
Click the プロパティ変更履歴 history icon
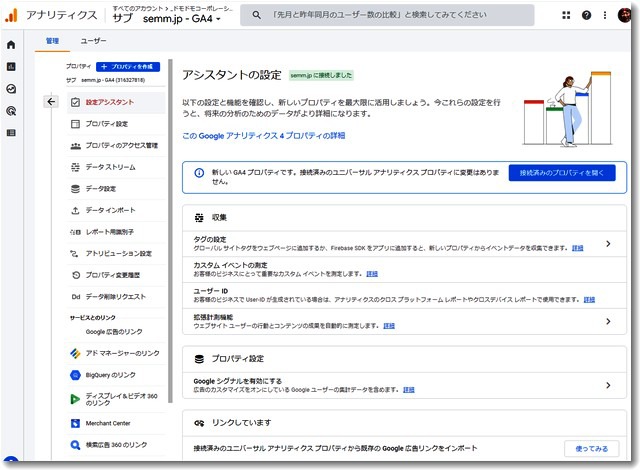click(76, 275)
